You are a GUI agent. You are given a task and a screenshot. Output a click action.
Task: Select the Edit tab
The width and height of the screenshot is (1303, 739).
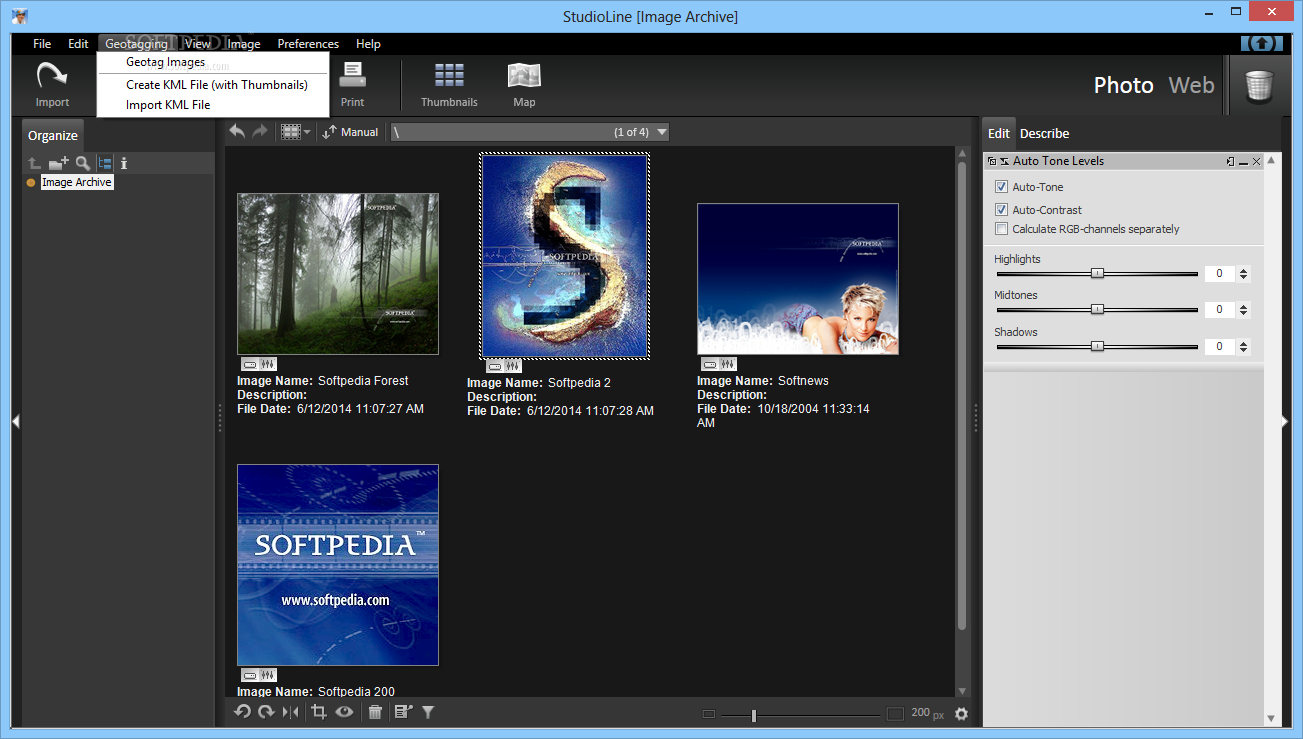click(x=998, y=133)
